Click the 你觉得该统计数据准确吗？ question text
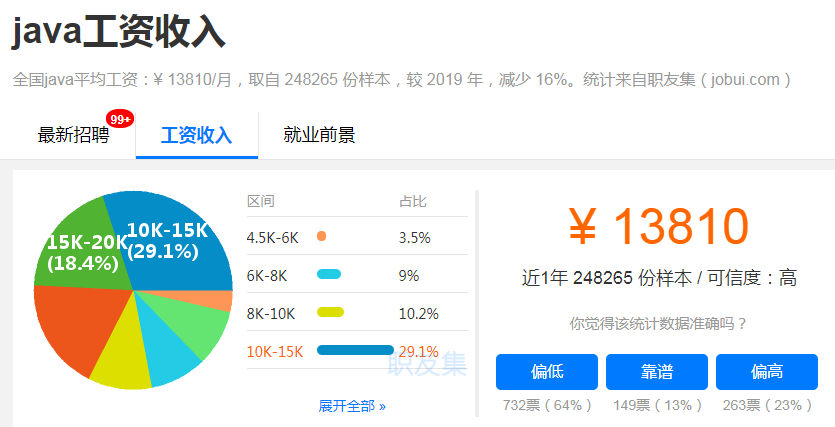The image size is (835, 427). pyautogui.click(x=658, y=323)
